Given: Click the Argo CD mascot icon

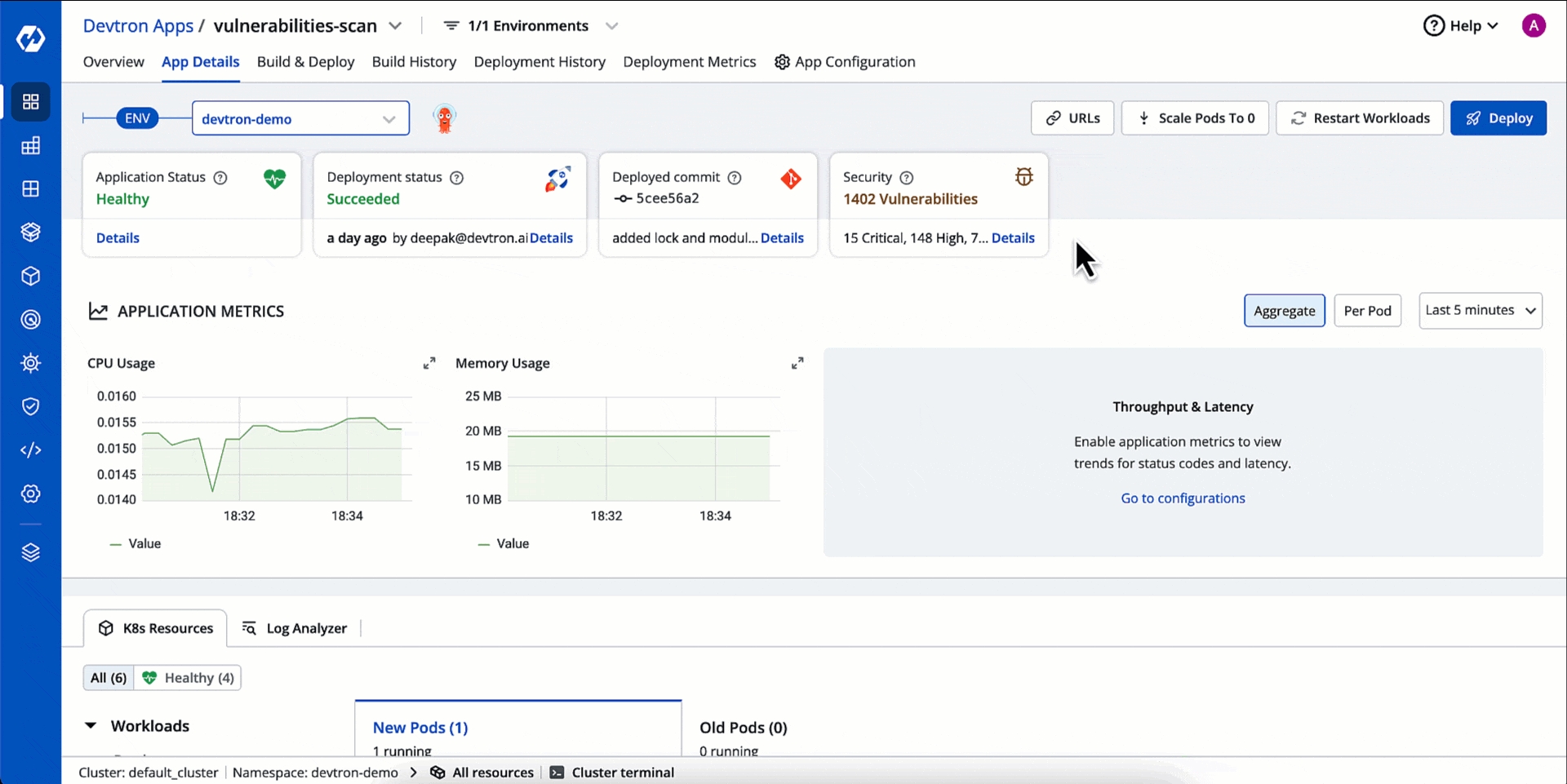Looking at the screenshot, I should 444,119.
